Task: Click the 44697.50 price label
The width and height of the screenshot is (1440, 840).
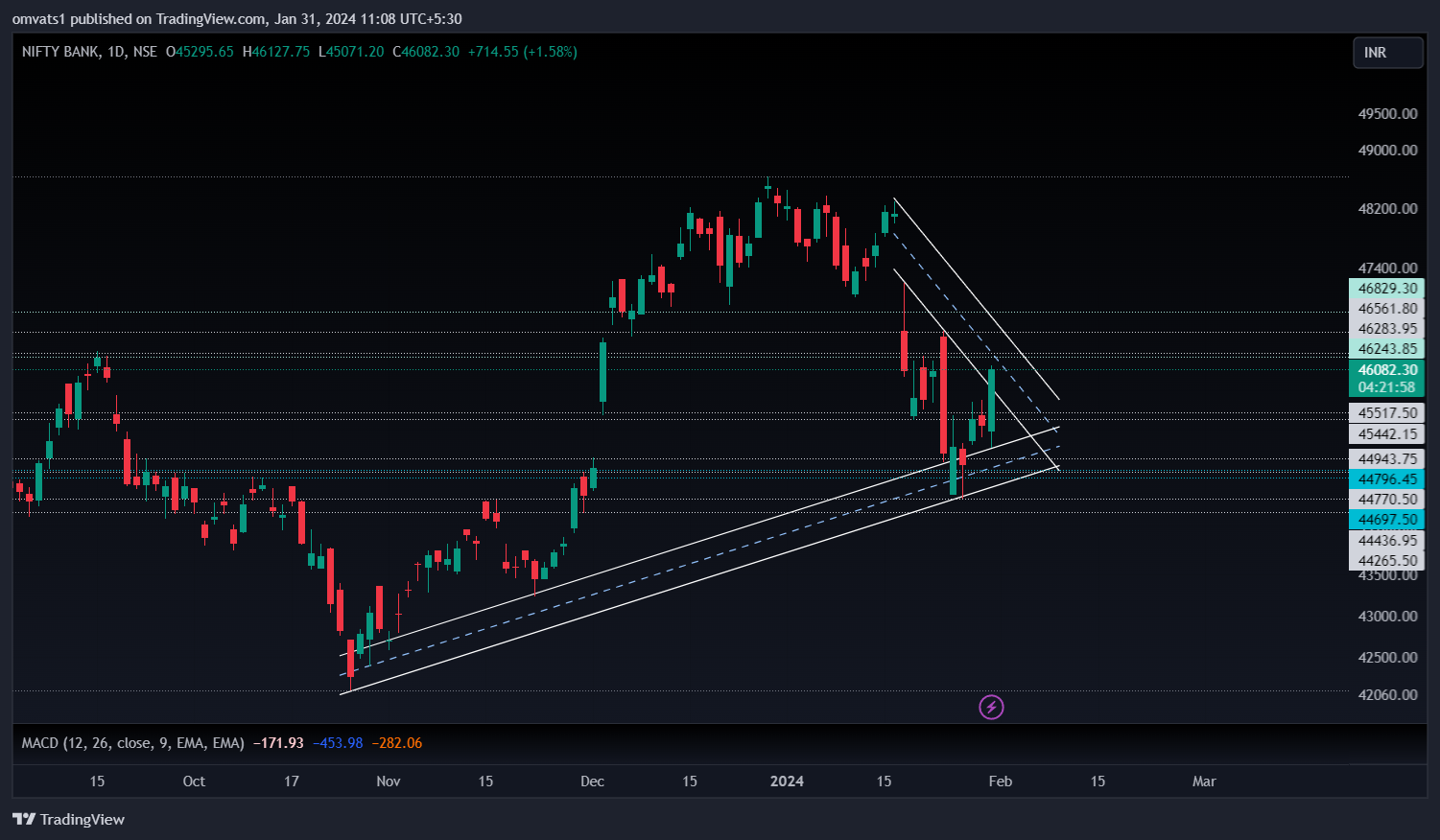Action: pyautogui.click(x=1386, y=520)
